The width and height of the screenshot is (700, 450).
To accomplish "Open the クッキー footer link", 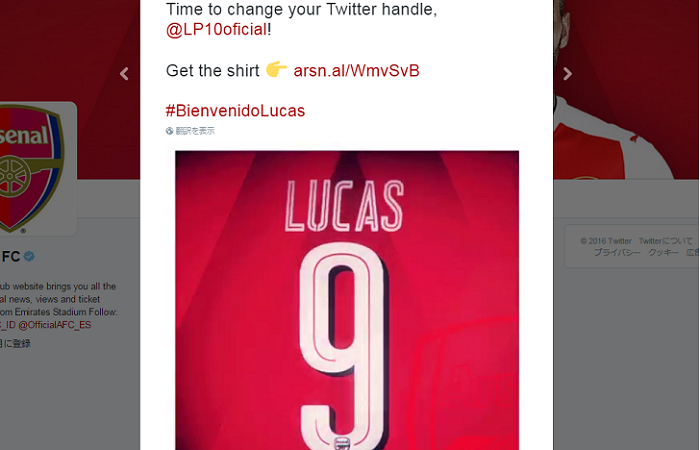I will (x=663, y=252).
